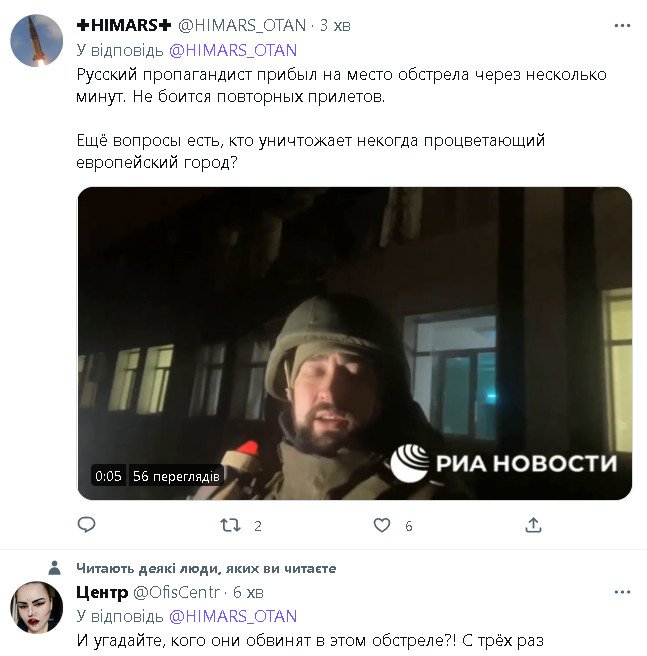The height and width of the screenshot is (656, 647).
Task: Retweet the HIMARS tweet
Action: (230, 525)
